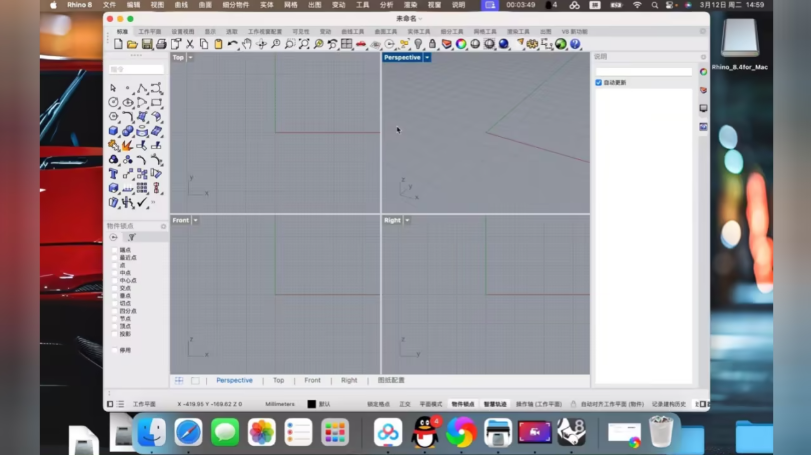Switch to the 工作平面 toolbar tab
The width and height of the screenshot is (811, 455).
149,32
